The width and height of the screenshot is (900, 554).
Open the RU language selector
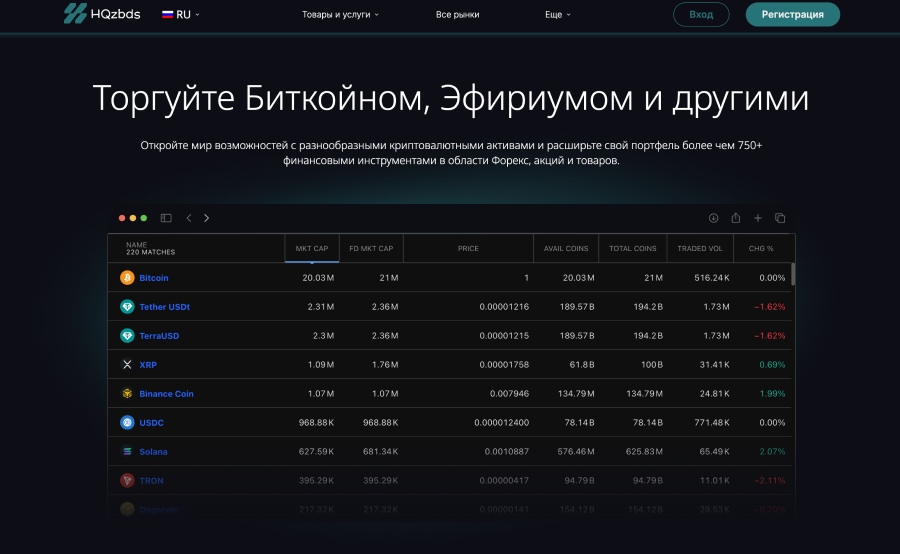tap(181, 14)
